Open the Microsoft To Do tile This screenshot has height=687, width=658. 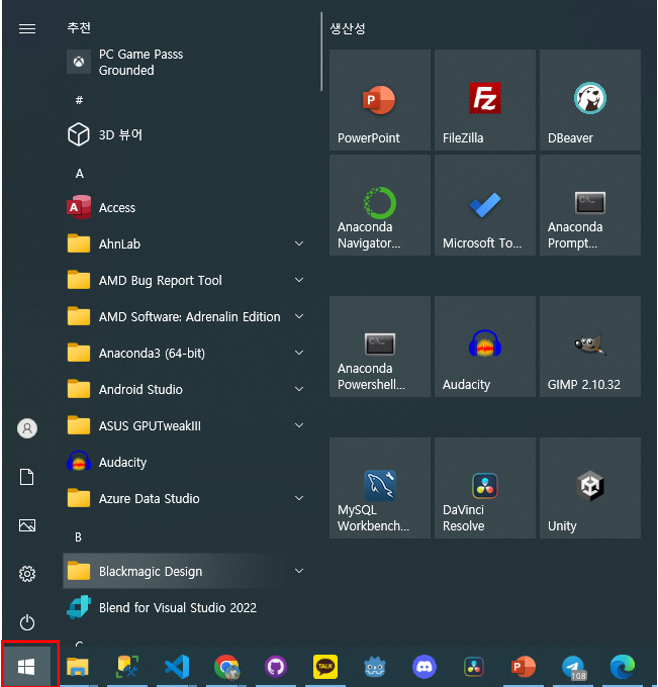pos(485,205)
